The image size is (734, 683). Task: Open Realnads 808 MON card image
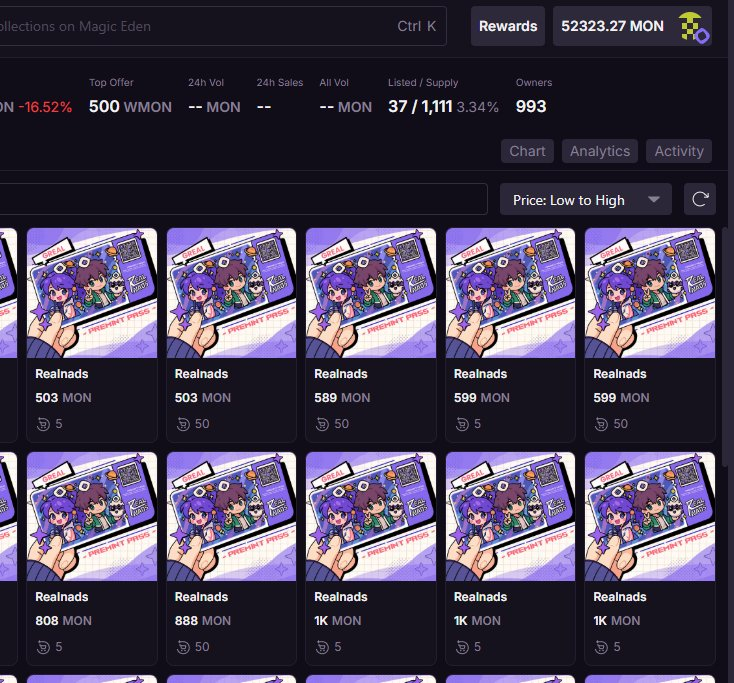[x=92, y=516]
